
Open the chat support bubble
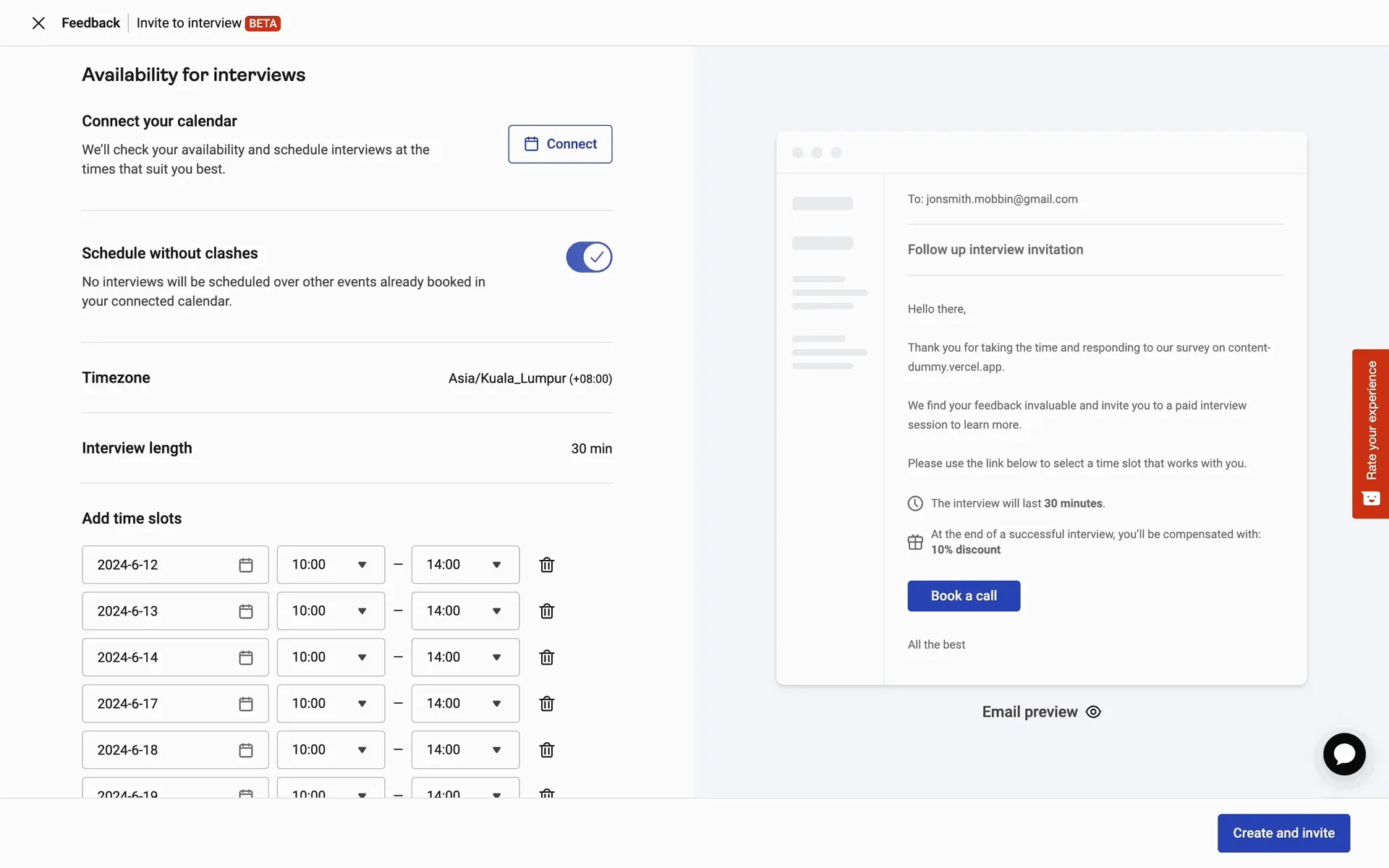pyautogui.click(x=1343, y=754)
